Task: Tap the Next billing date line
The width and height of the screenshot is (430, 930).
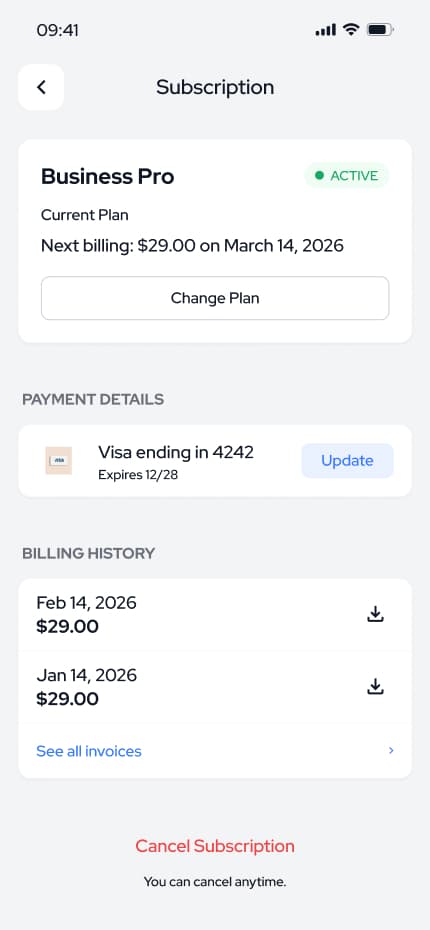Action: coord(192,246)
